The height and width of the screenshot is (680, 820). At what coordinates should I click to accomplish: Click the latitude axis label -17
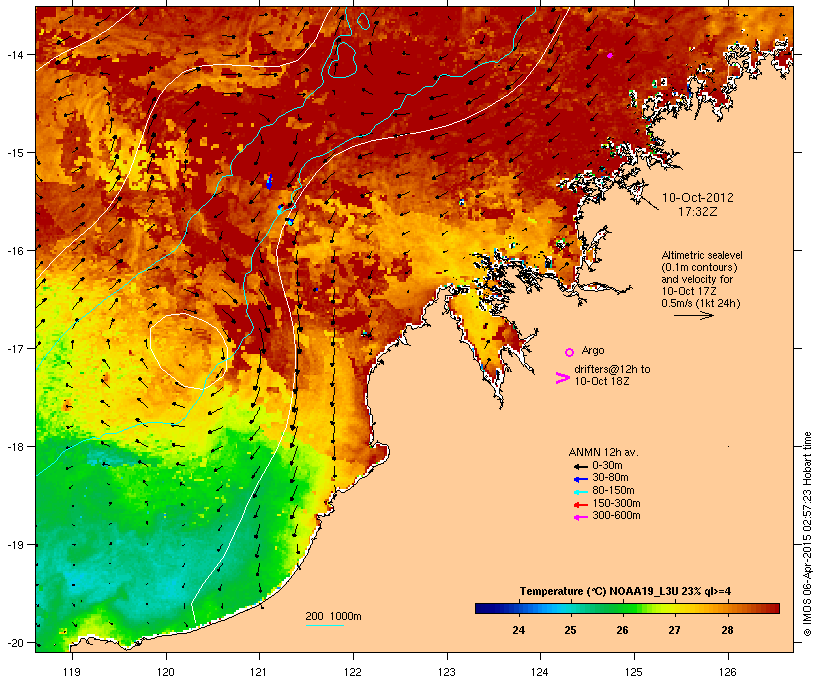click(14, 348)
